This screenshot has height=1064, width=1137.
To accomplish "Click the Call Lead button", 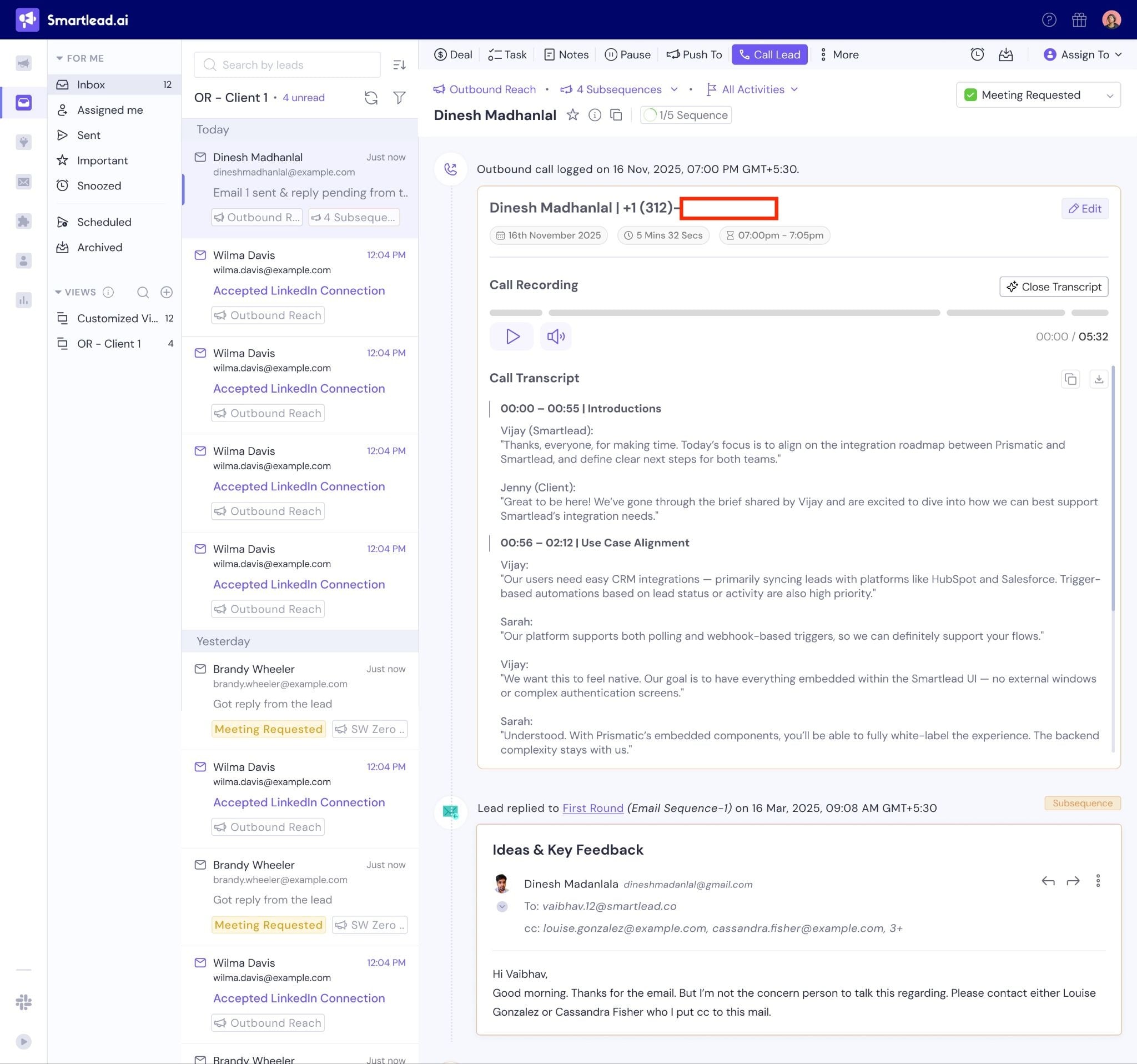I will point(769,54).
